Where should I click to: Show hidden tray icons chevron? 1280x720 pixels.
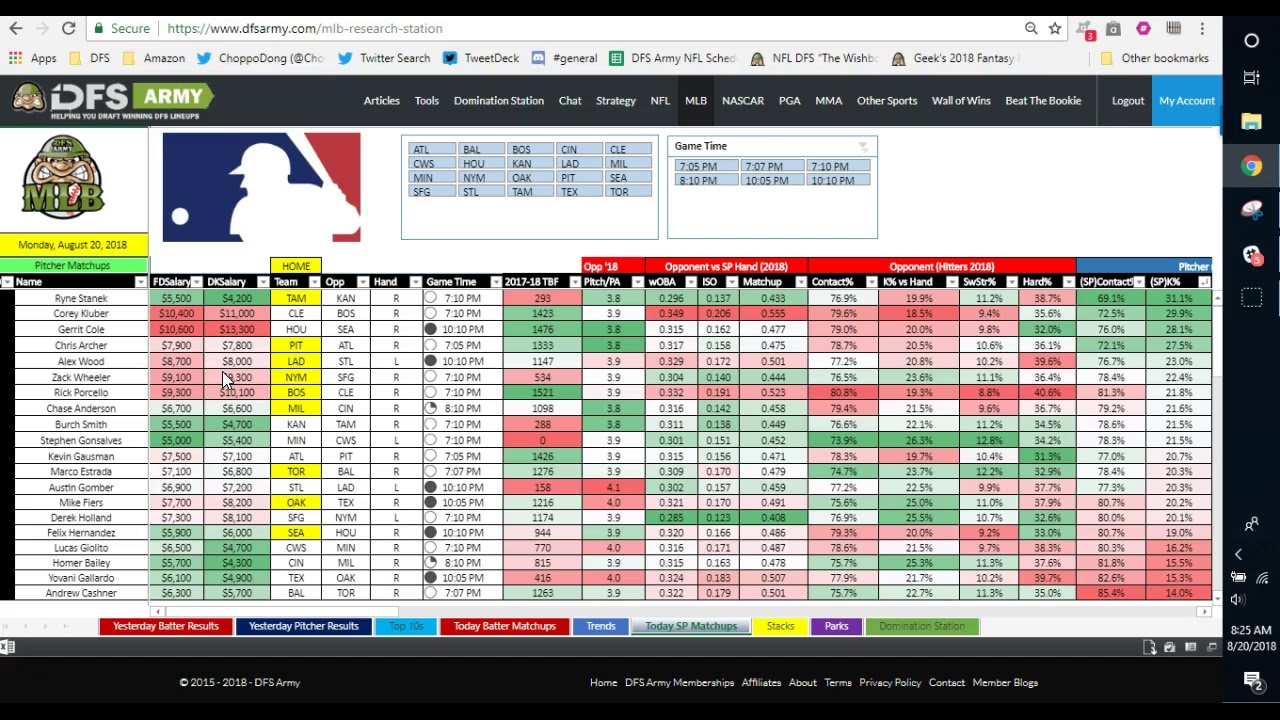point(1238,554)
